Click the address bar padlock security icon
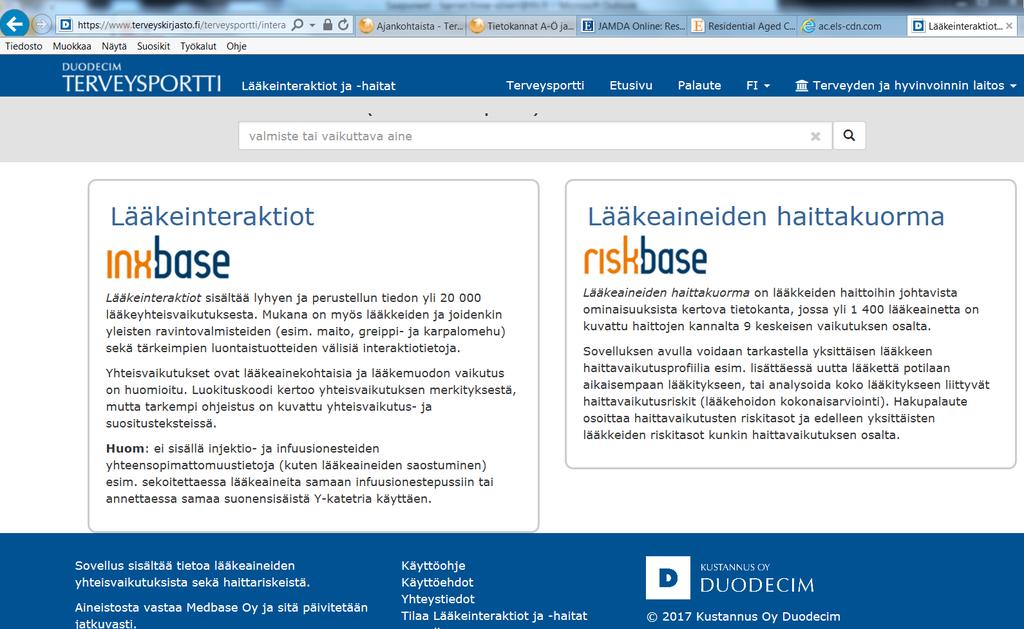The width and height of the screenshot is (1024, 629). (328, 25)
